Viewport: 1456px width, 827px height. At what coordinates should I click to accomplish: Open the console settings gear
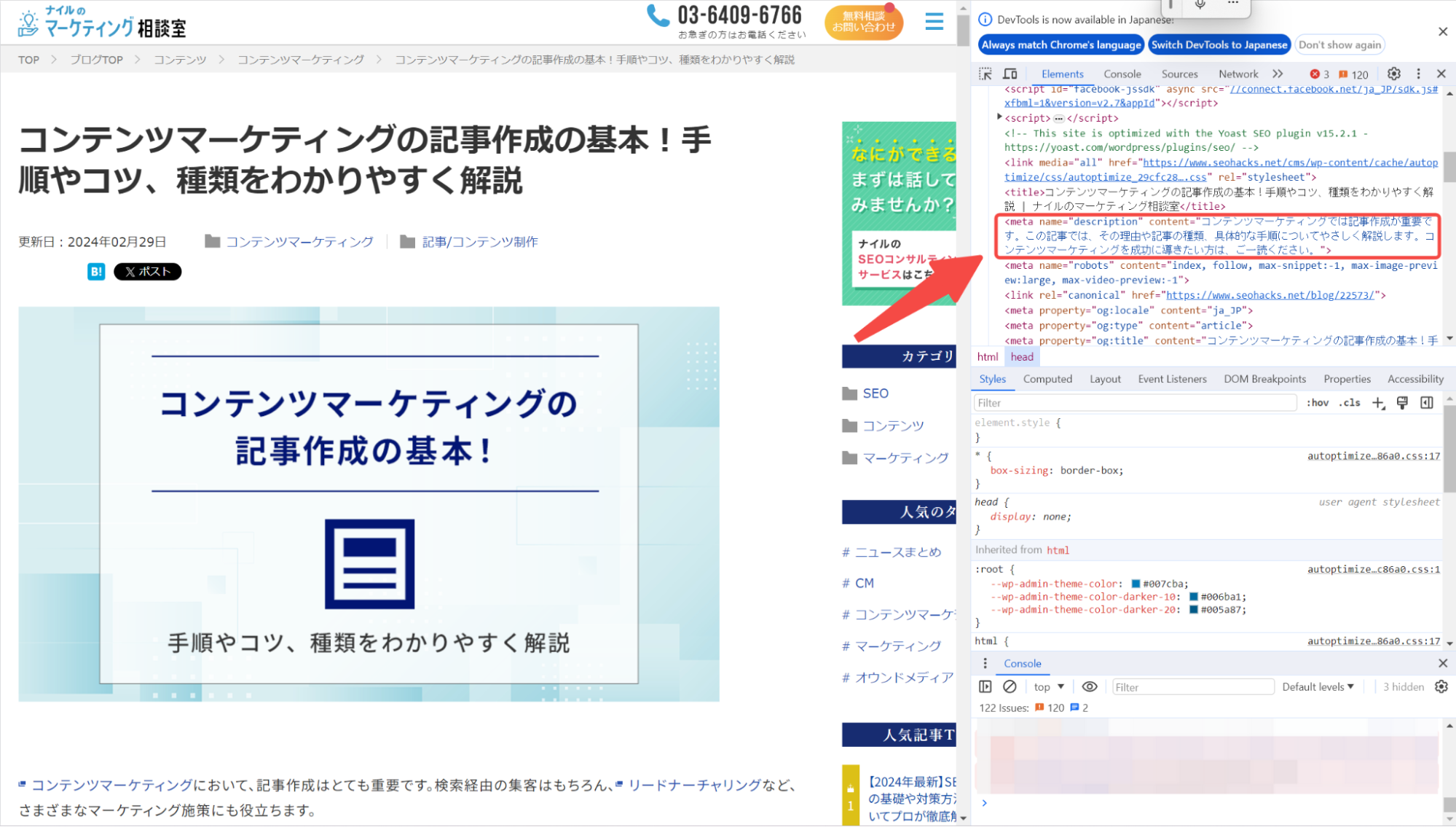(x=1441, y=686)
